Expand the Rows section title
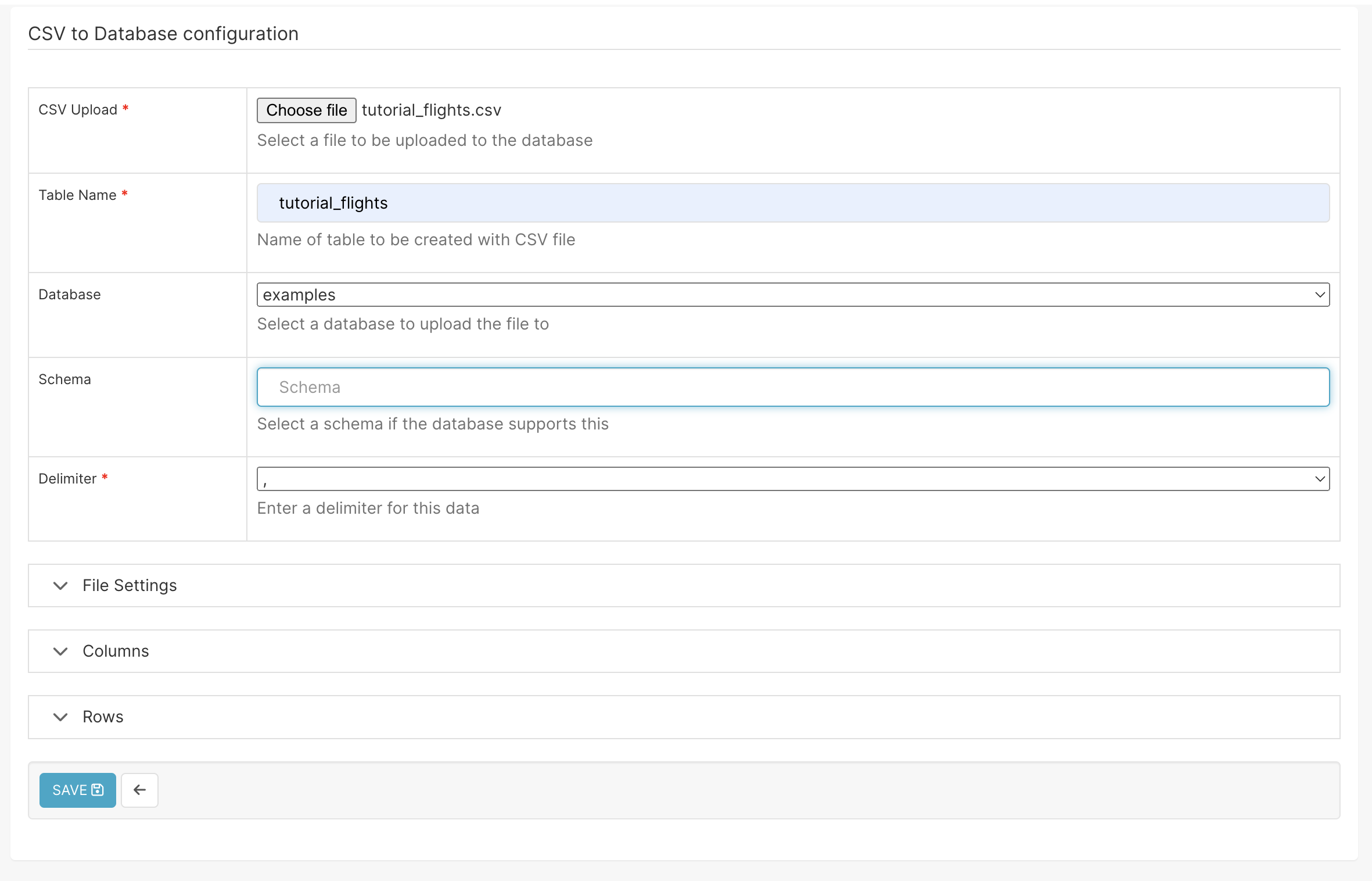 click(103, 717)
